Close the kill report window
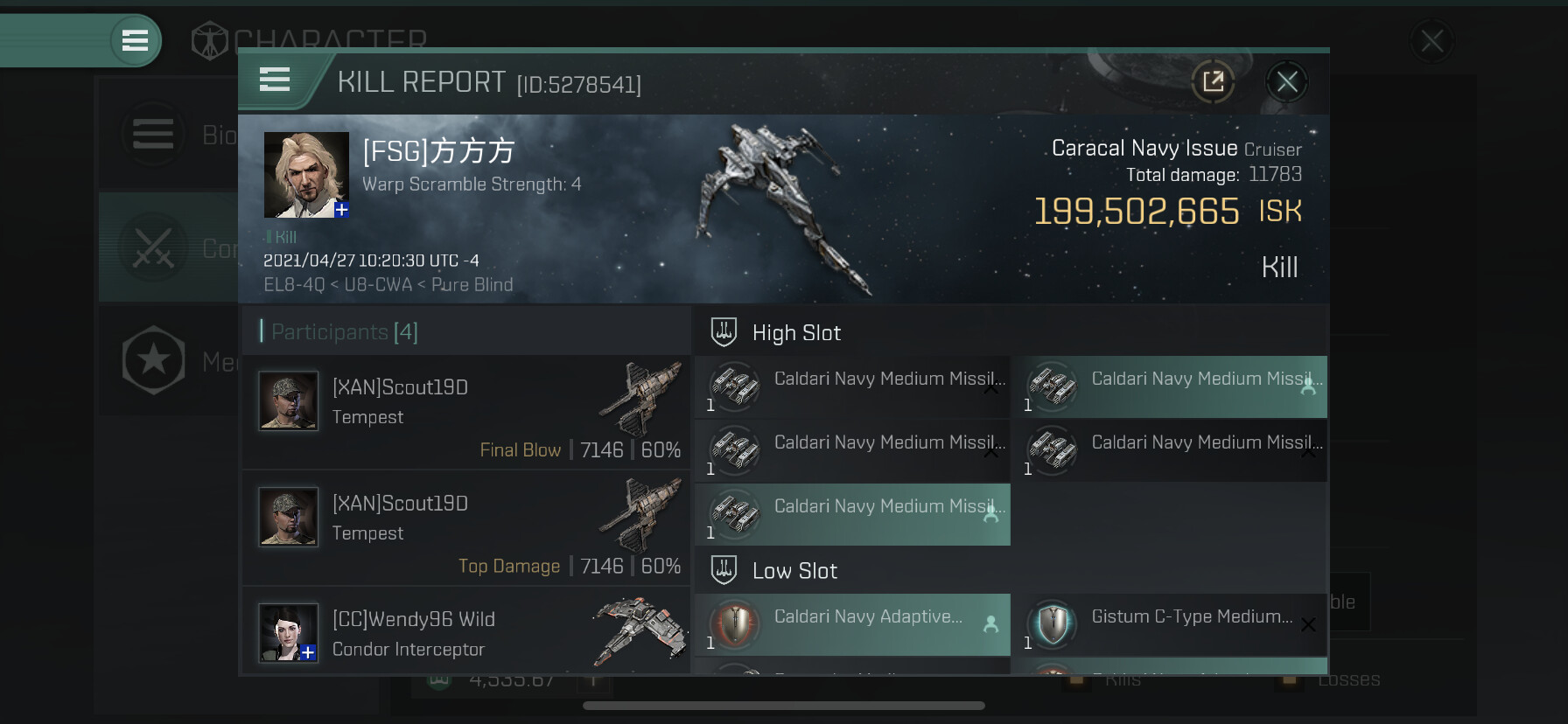Screen dimensions: 1568x724 [1286, 82]
